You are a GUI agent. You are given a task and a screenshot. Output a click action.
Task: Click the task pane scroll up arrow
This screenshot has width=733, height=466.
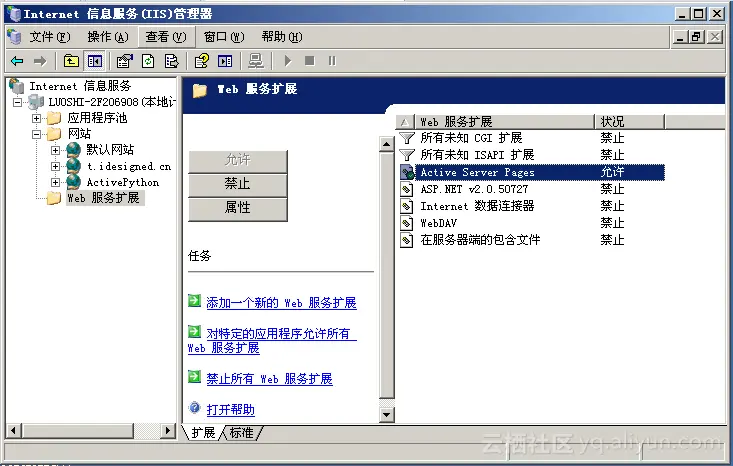click(386, 144)
